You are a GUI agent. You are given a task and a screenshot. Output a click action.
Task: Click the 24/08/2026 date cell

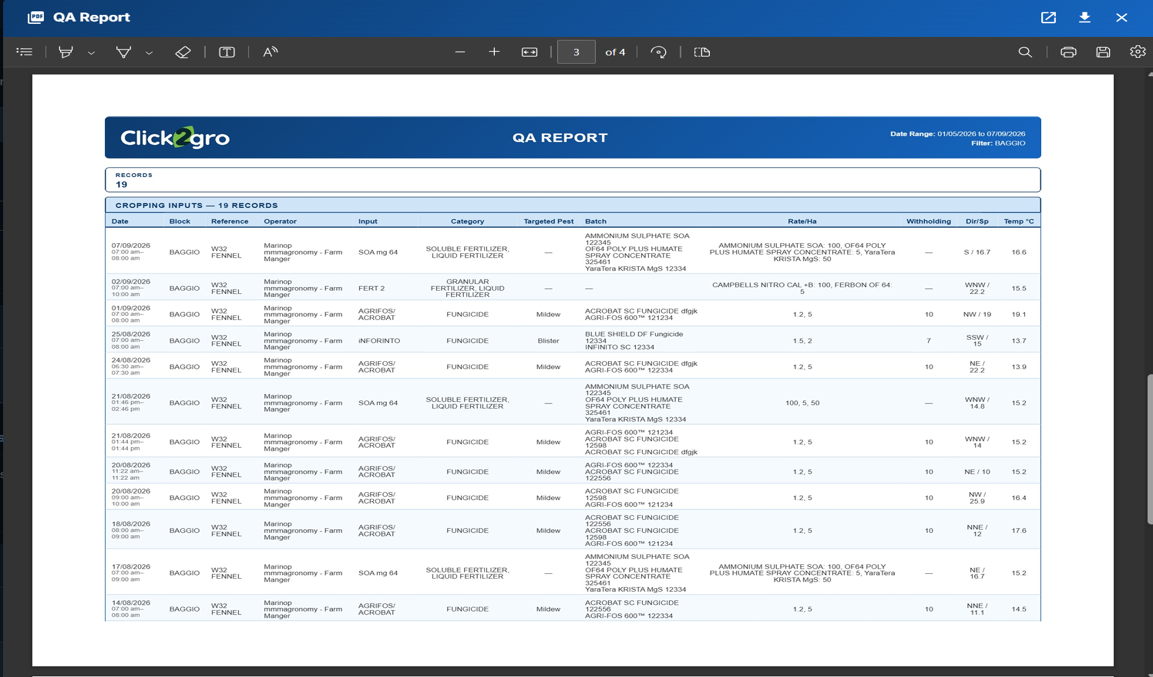click(130, 361)
